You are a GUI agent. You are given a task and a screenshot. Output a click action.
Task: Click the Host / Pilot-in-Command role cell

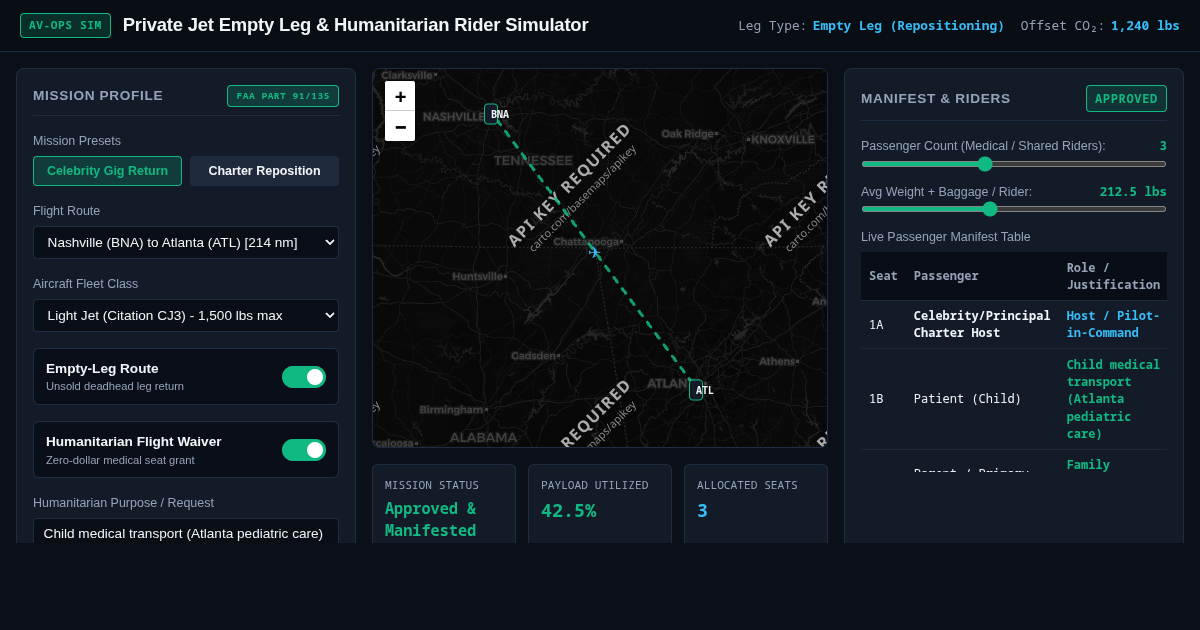point(1113,324)
